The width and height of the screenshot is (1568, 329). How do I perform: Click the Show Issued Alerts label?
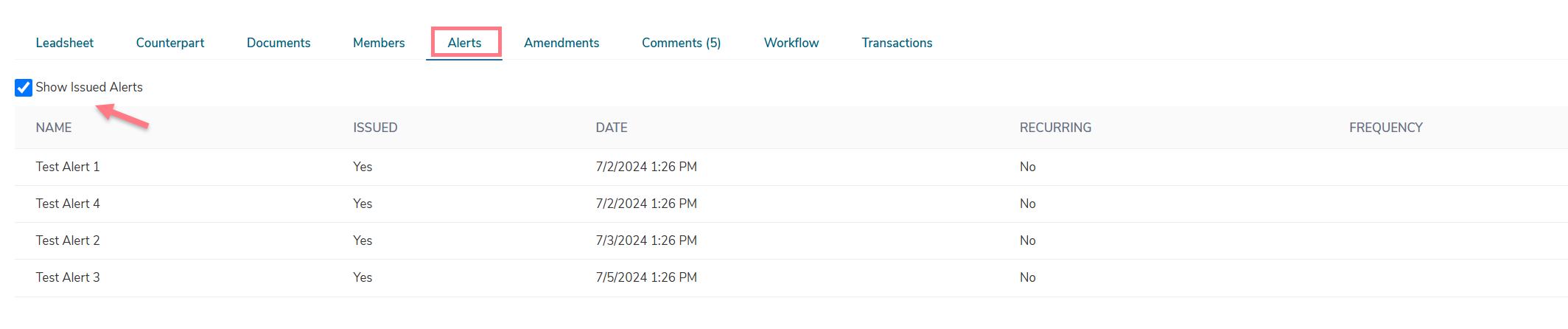(89, 87)
